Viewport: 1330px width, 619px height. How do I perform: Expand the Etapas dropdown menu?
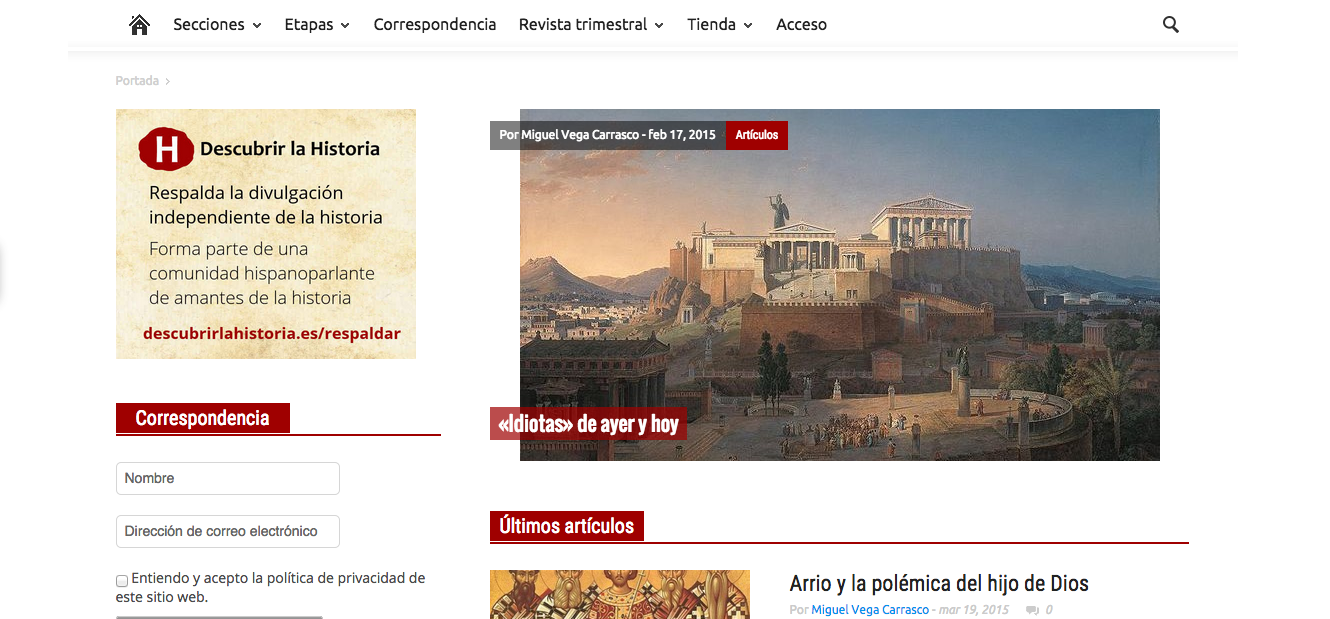[x=317, y=25]
